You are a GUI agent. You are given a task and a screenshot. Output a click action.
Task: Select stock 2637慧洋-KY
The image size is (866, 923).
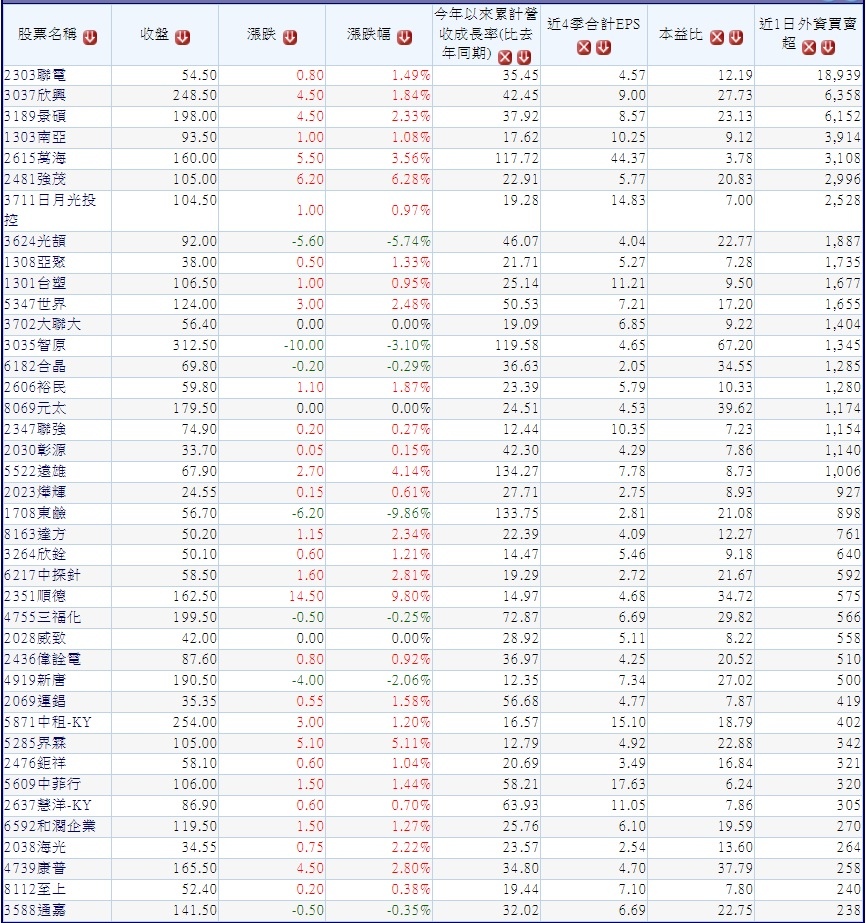point(48,805)
